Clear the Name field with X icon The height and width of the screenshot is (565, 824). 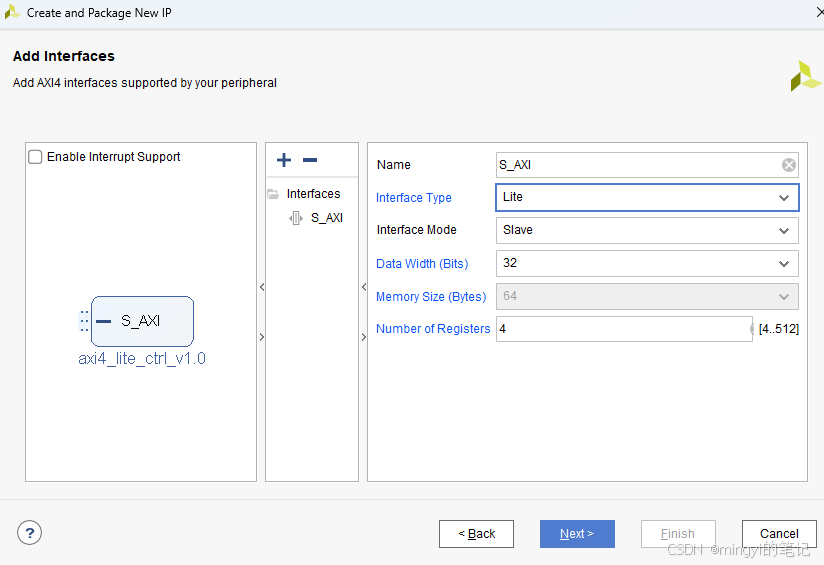pos(788,165)
